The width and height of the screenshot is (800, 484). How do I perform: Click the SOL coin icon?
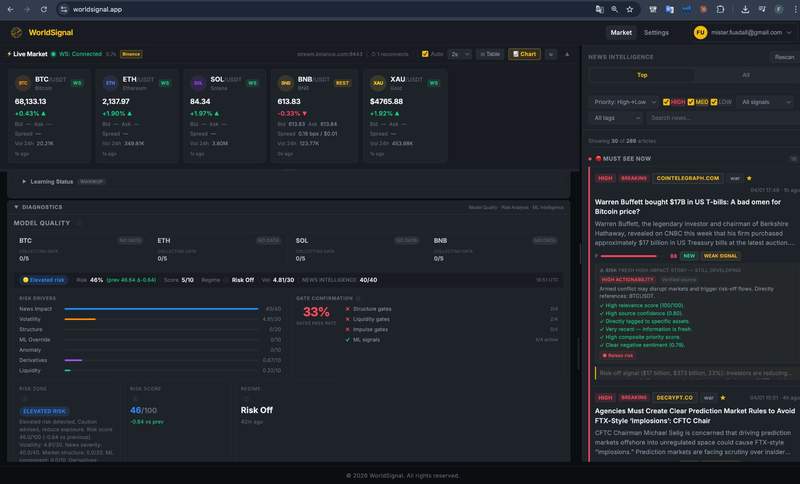pos(198,83)
